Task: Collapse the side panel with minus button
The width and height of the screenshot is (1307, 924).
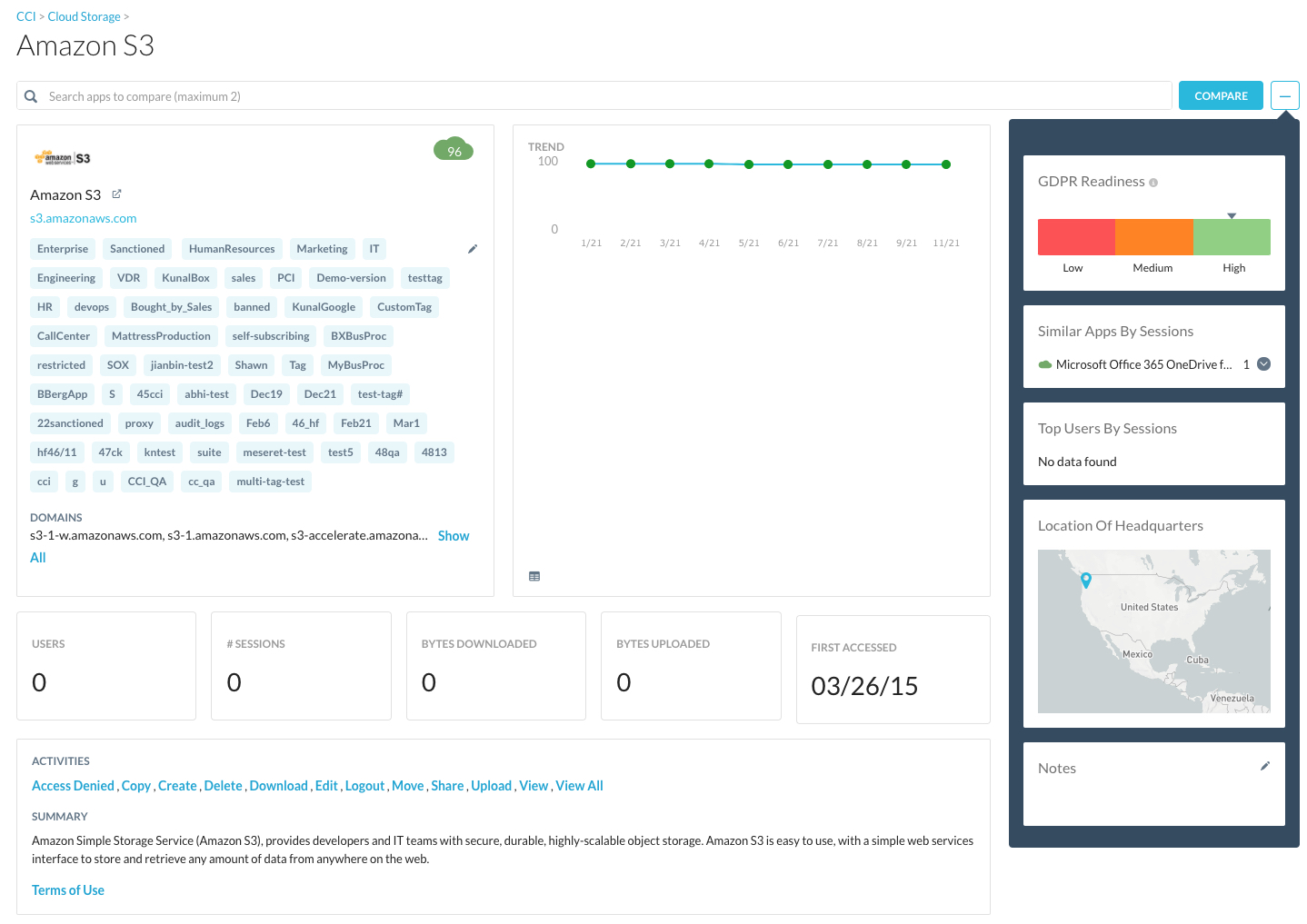Action: click(x=1285, y=95)
